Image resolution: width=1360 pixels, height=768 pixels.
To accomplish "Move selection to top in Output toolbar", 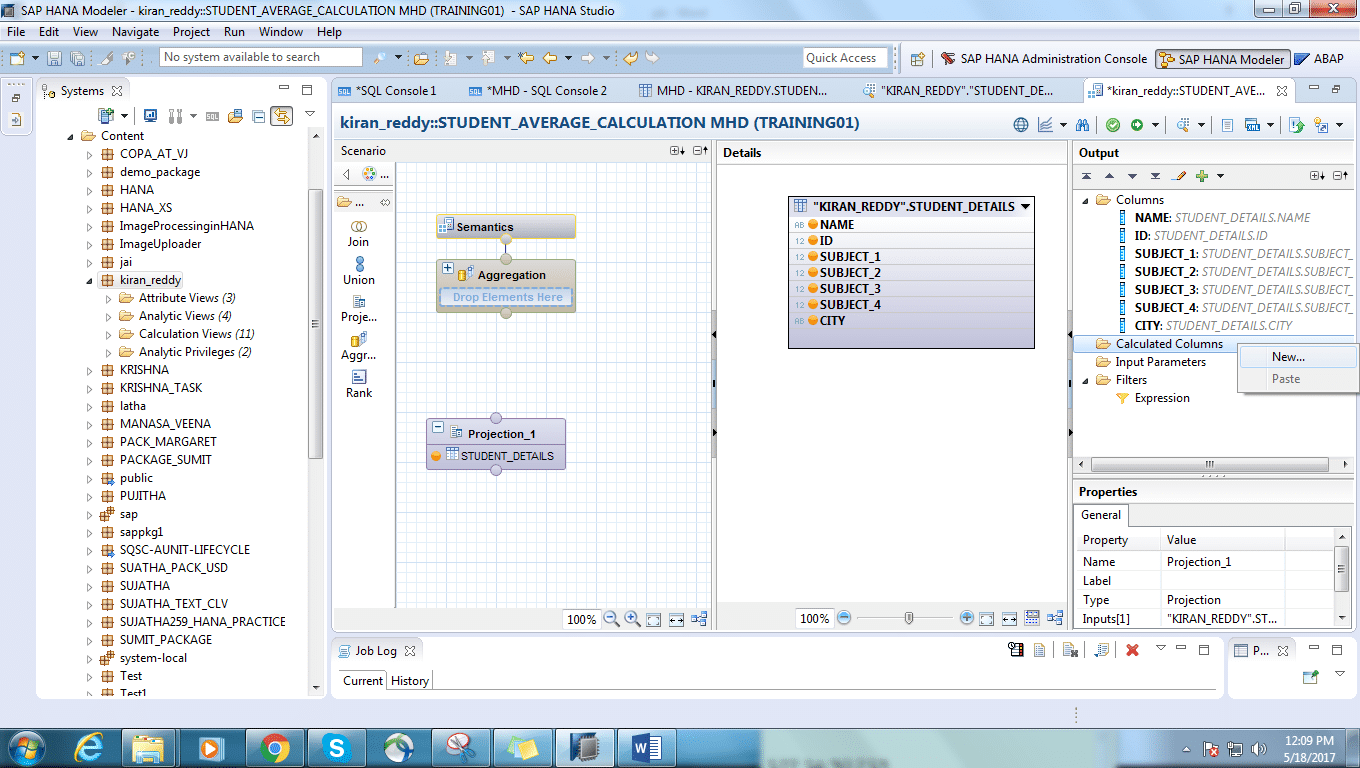I will pos(1086,176).
